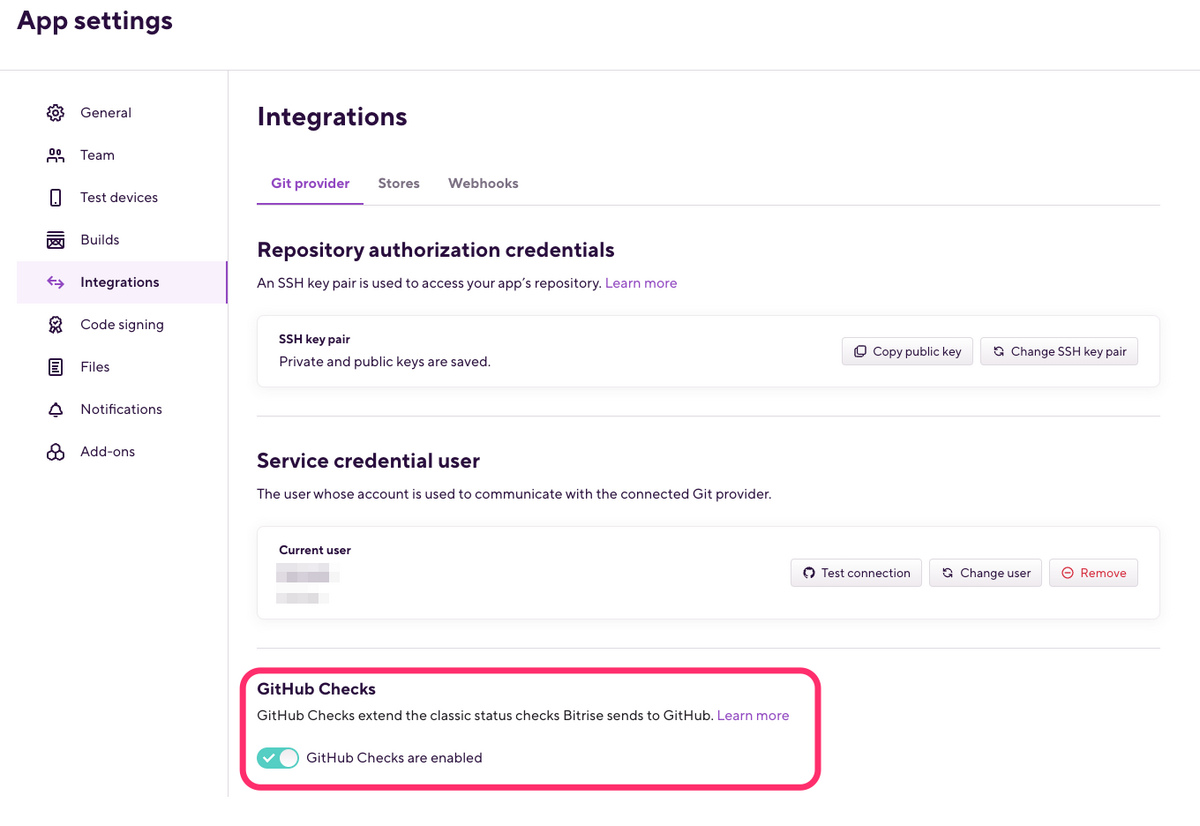Test the Git provider connection
Image resolution: width=1200 pixels, height=826 pixels.
tap(856, 573)
